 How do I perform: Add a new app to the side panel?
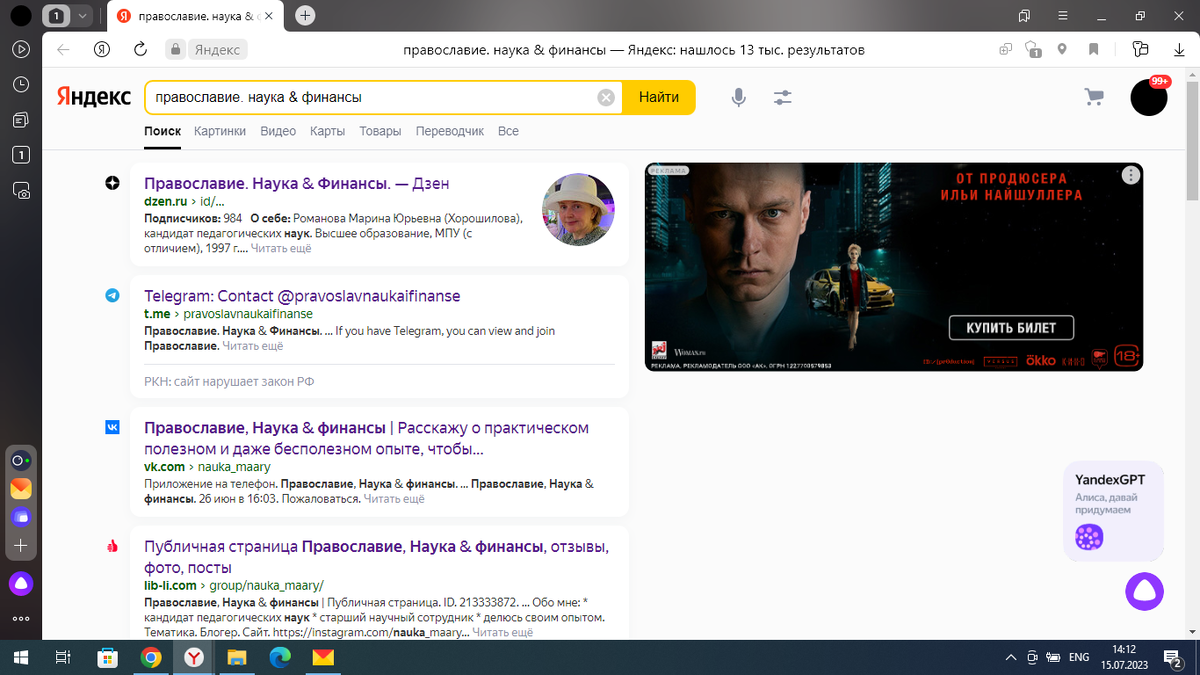(x=21, y=546)
